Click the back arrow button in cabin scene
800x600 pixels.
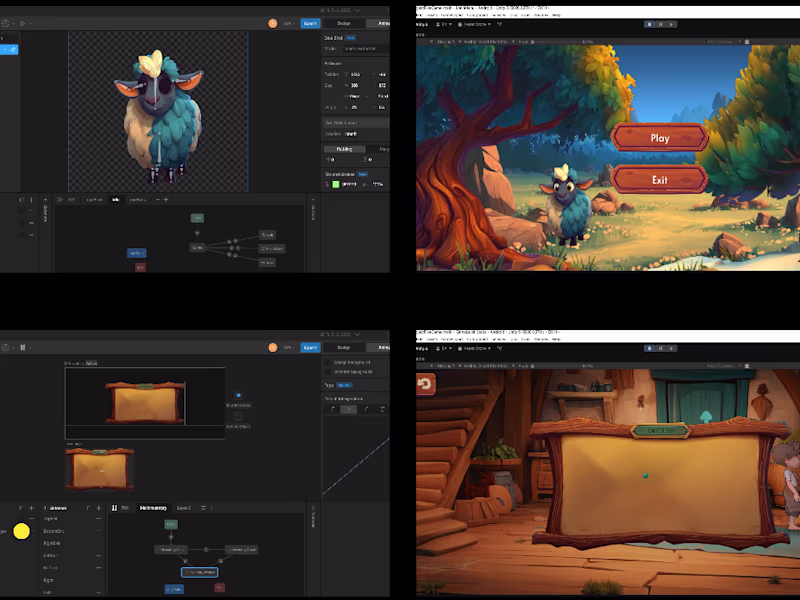(425, 384)
